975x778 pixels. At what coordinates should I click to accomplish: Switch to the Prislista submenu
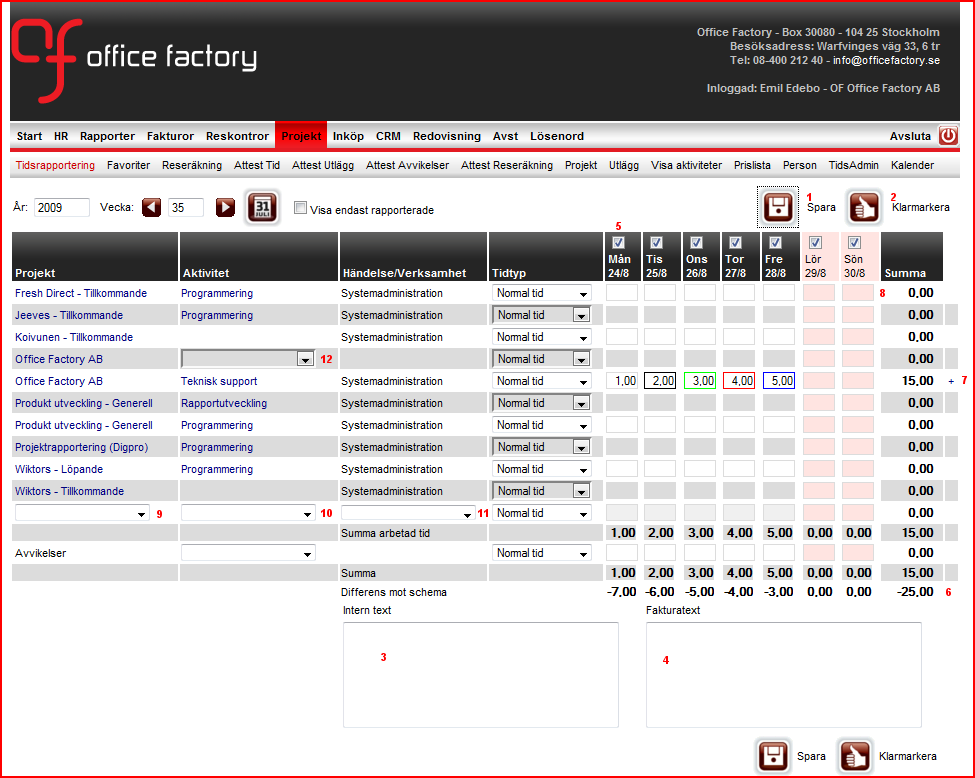pos(752,165)
